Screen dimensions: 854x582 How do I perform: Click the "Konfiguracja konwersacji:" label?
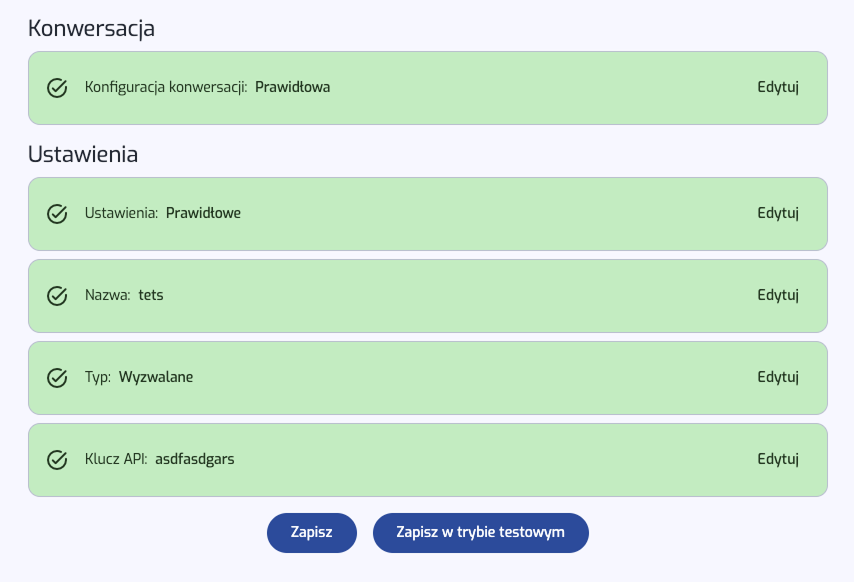coord(166,88)
